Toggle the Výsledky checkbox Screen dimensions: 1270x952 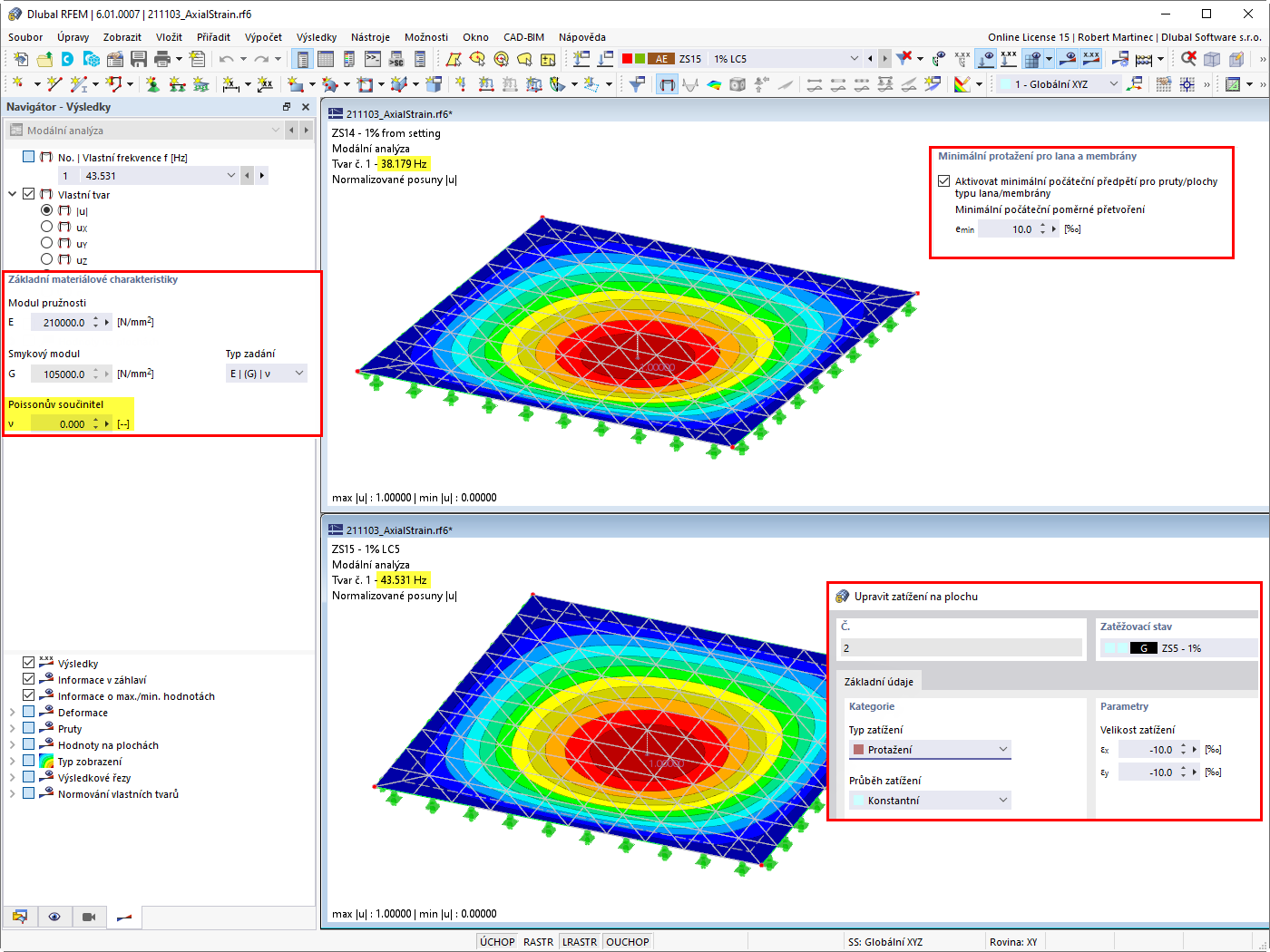pos(29,663)
